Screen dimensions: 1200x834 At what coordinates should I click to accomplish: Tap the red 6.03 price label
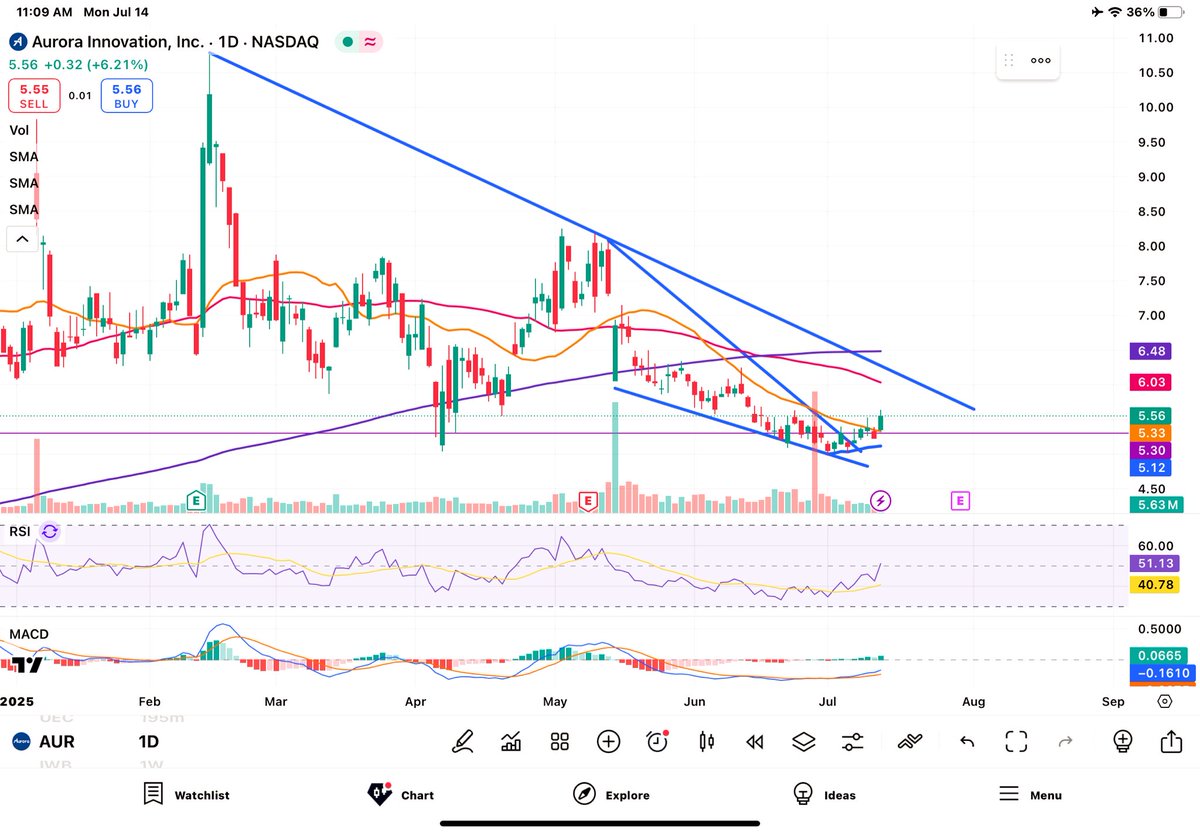pyautogui.click(x=1149, y=382)
